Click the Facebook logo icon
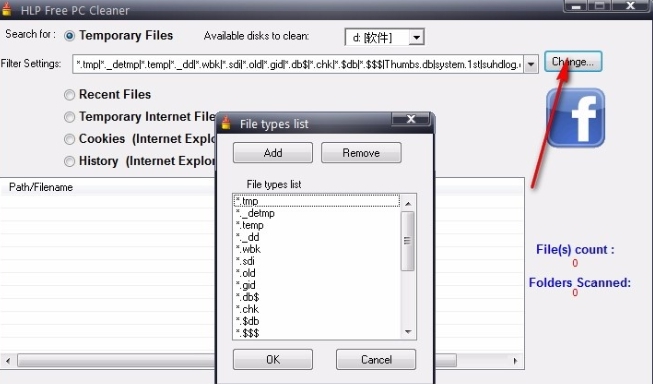Image resolution: width=653 pixels, height=384 pixels. 576,117
